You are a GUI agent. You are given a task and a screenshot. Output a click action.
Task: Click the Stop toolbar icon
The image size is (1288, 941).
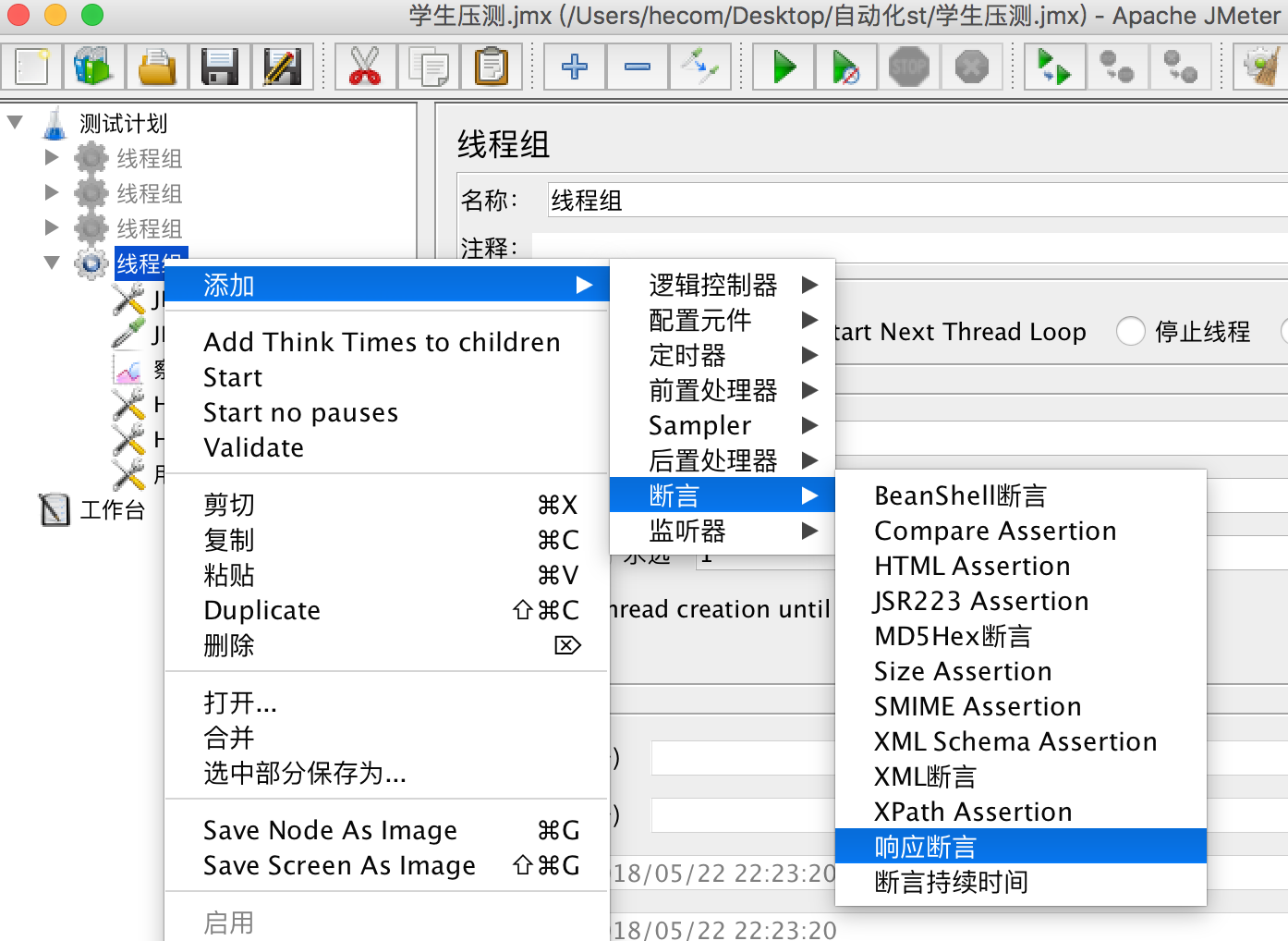click(x=908, y=67)
